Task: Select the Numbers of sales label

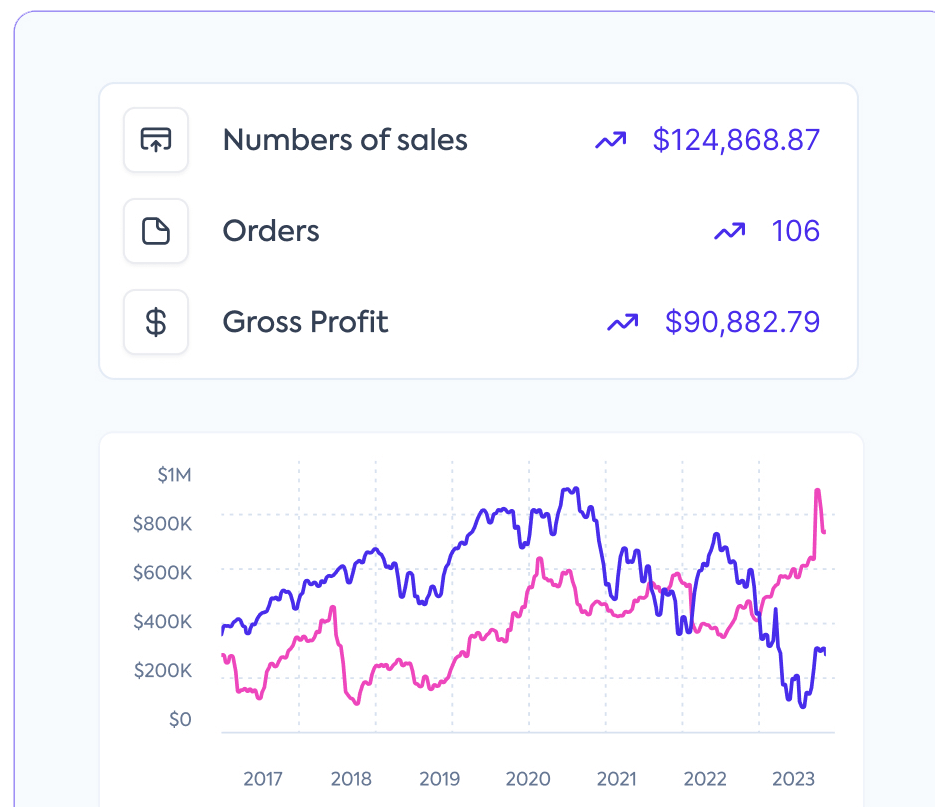Action: (345, 140)
